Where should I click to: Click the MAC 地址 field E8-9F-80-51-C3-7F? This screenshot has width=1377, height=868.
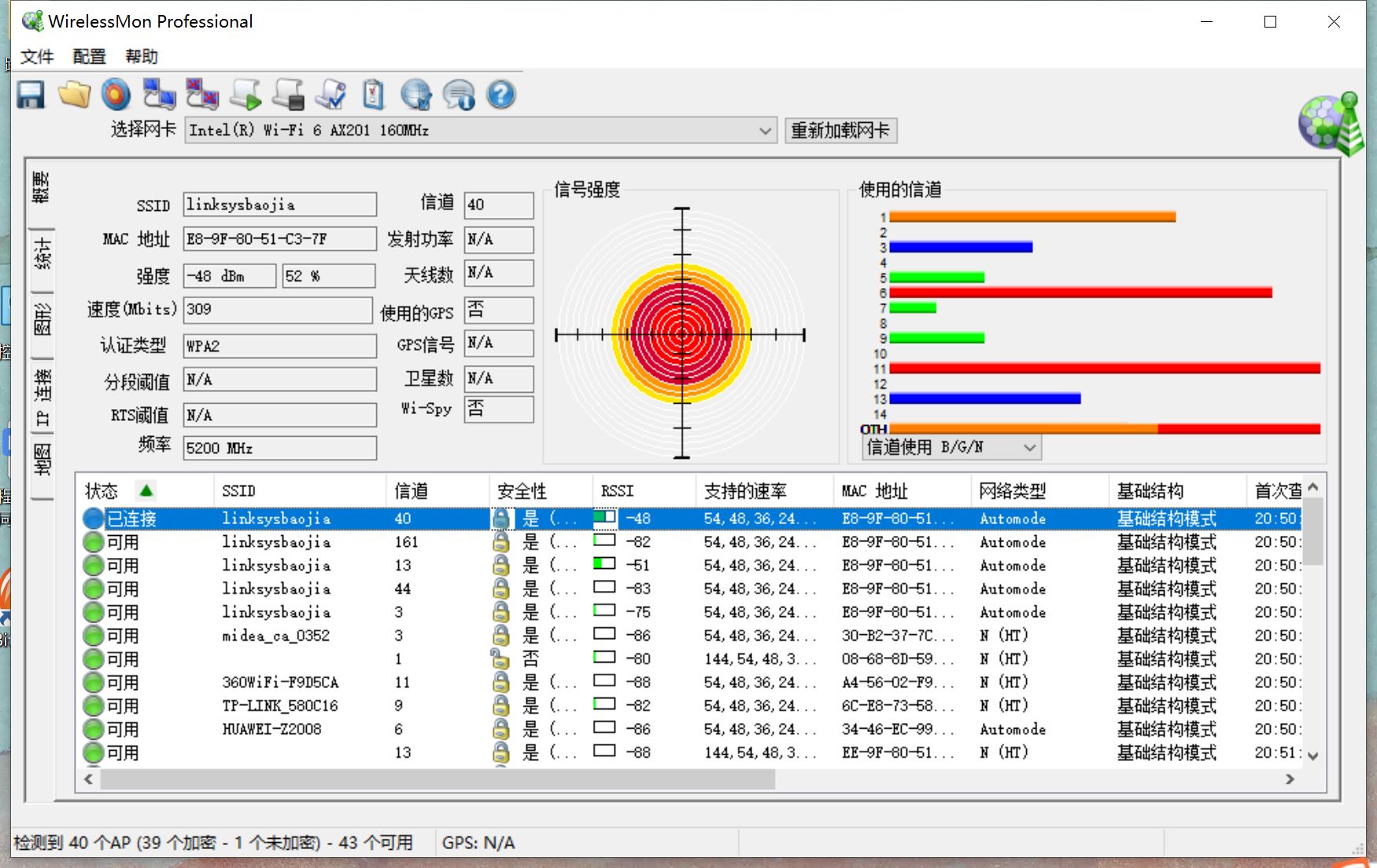coord(280,239)
